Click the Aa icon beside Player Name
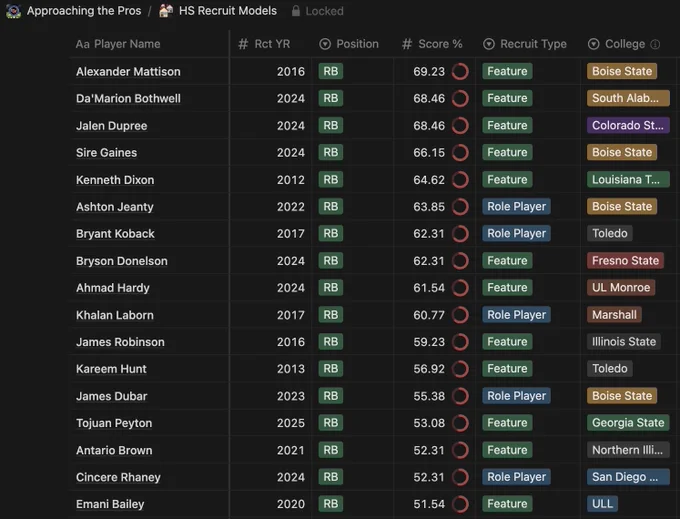 coord(82,44)
